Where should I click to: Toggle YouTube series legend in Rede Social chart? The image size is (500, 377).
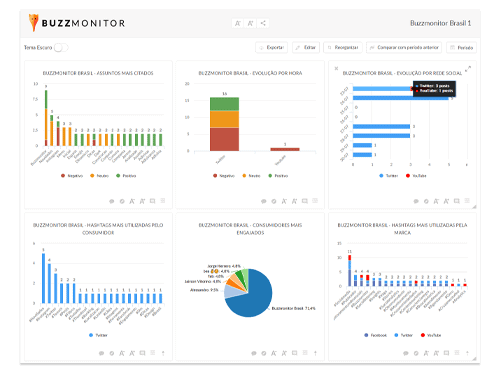click(x=416, y=176)
